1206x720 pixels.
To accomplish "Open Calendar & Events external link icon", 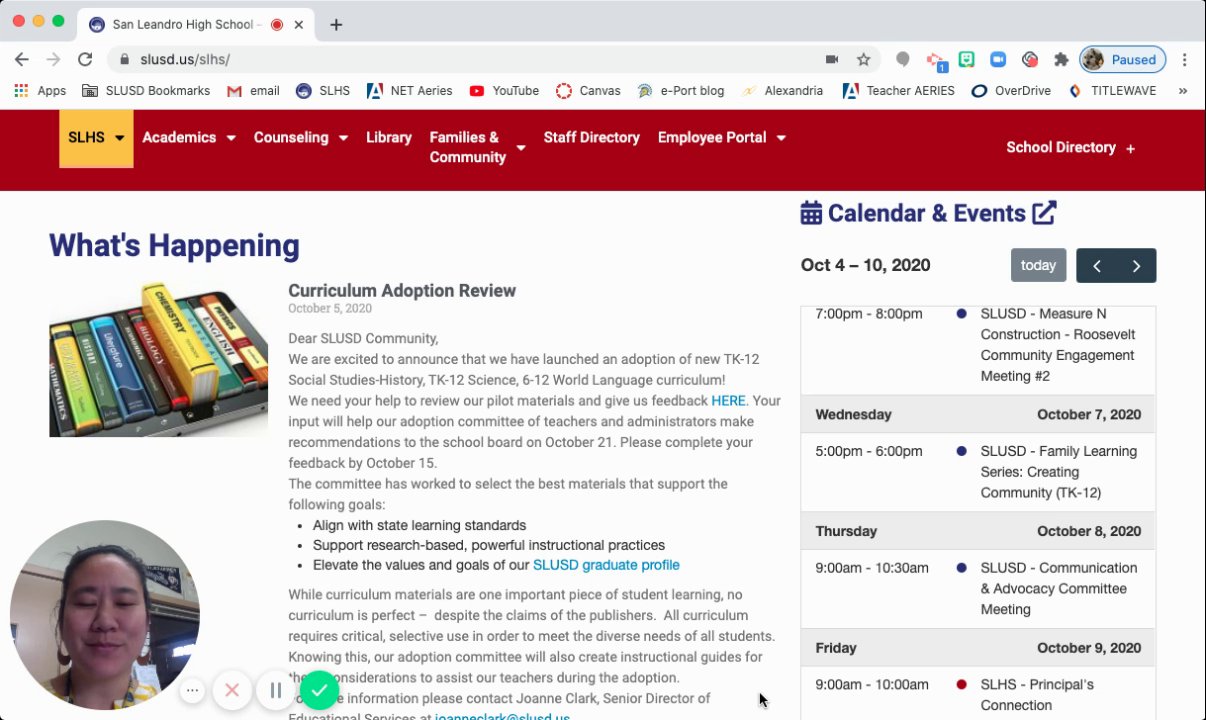I will [1044, 213].
